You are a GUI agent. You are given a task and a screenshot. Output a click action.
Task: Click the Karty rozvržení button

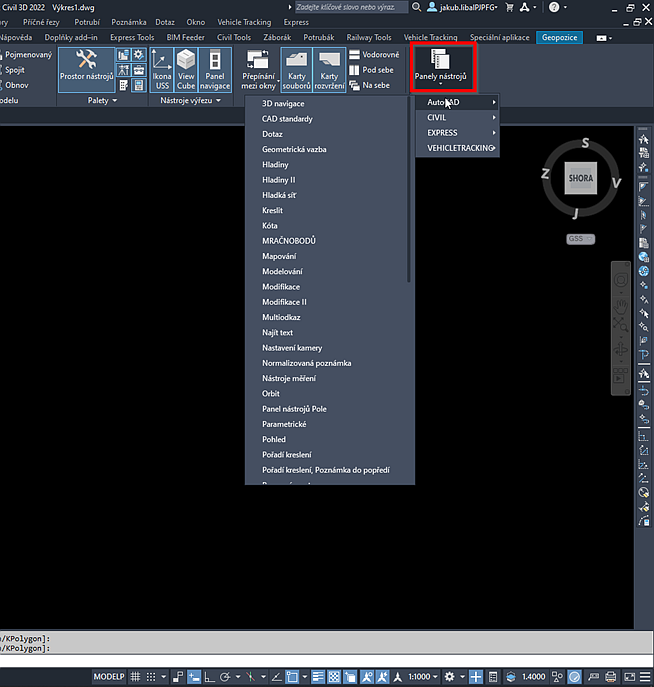click(x=329, y=70)
